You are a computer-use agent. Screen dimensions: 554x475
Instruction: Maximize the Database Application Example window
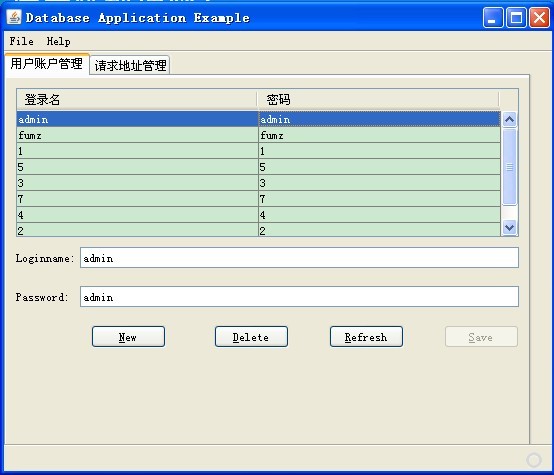516,17
